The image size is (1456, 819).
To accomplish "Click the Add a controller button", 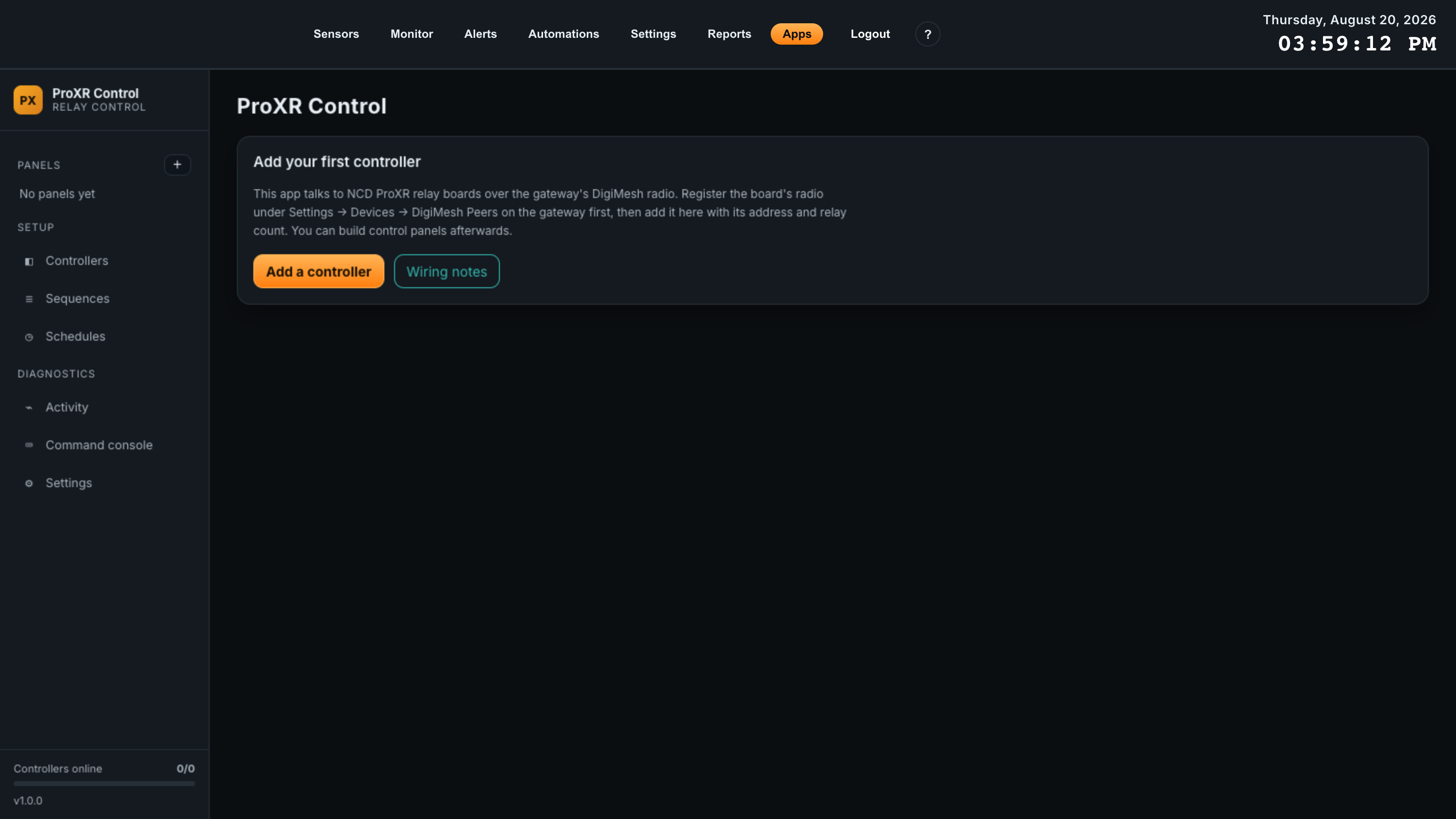I will click(319, 271).
